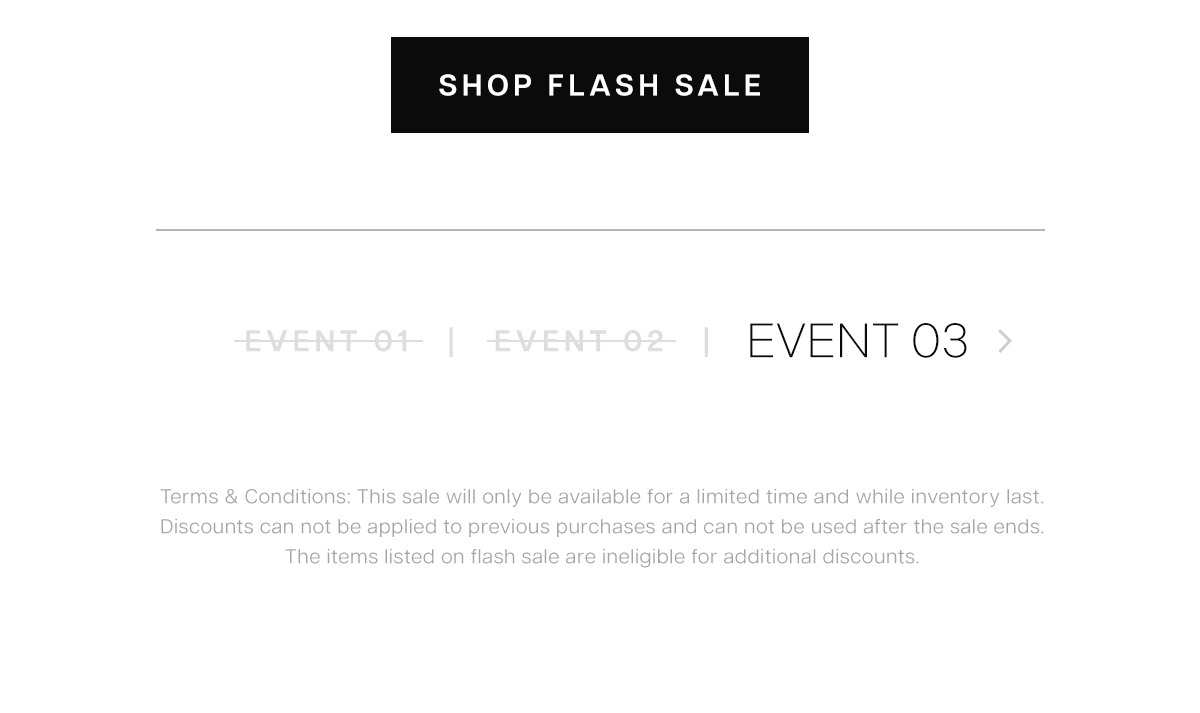Click the separator bar between EVENT 01 and 02
1200x713 pixels.
(x=452, y=341)
